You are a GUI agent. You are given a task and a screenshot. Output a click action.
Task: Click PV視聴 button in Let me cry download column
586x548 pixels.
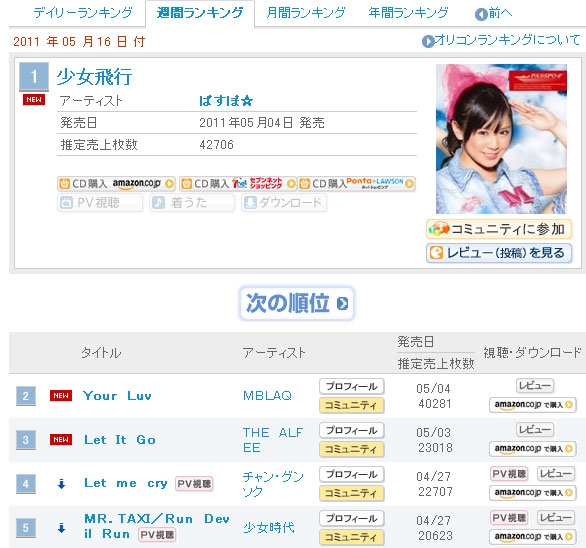509,474
